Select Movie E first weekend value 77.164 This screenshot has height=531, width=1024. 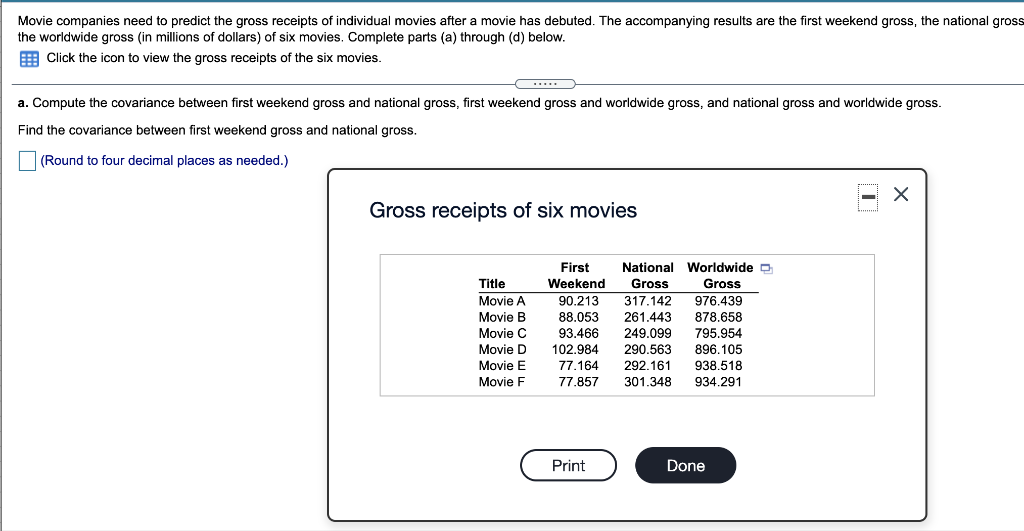pyautogui.click(x=578, y=366)
